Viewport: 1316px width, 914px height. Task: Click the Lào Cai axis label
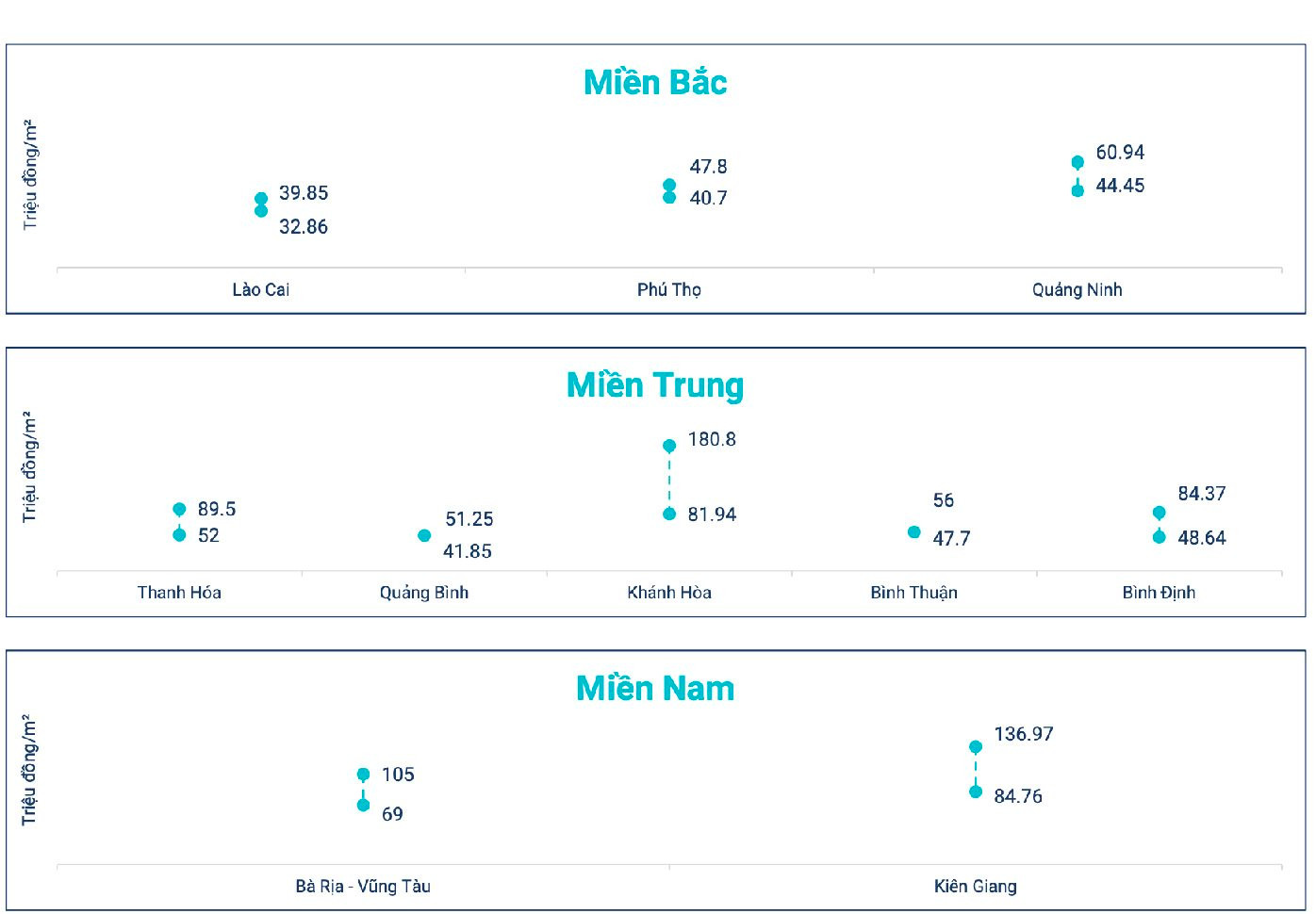[261, 289]
